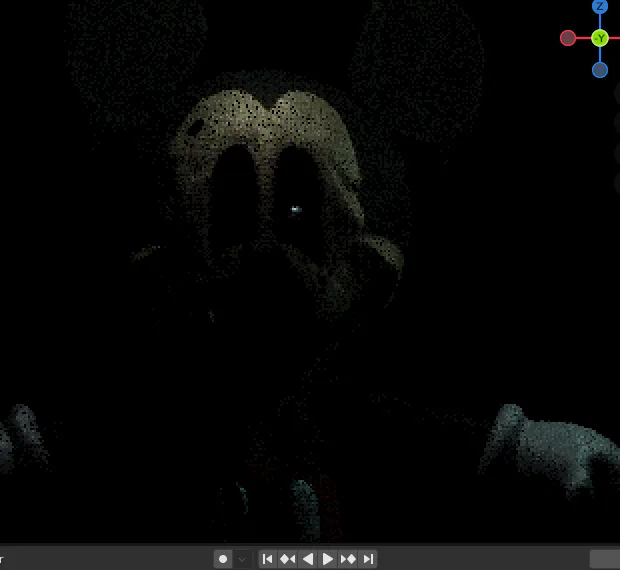Toggle the auto keying record button

click(223, 559)
